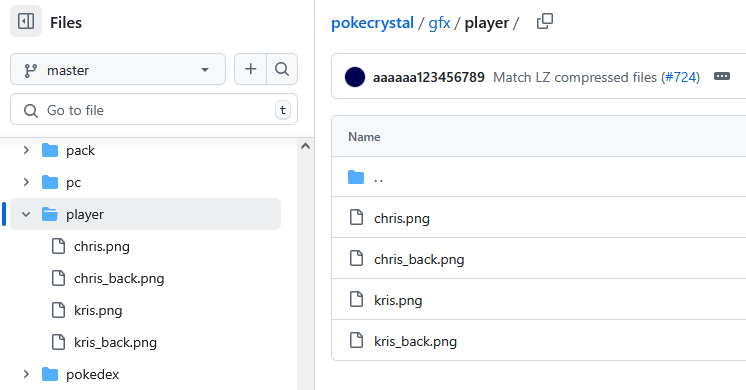The height and width of the screenshot is (390, 746).
Task: Open chris_back.png in the file list
Action: coord(419,259)
